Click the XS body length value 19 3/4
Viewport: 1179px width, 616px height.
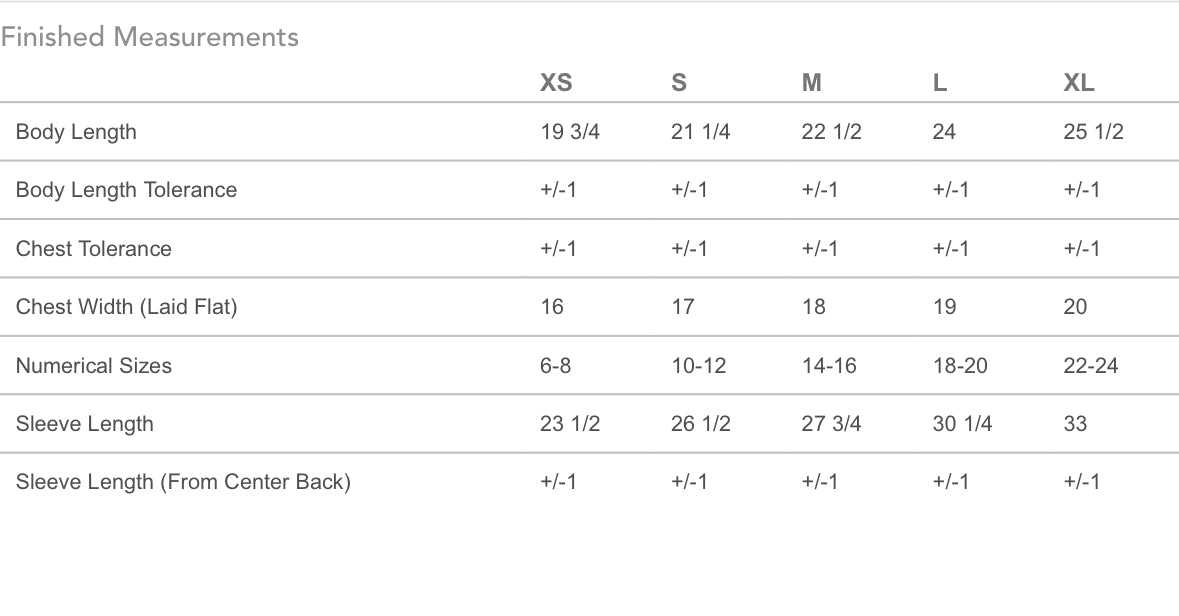pos(570,132)
